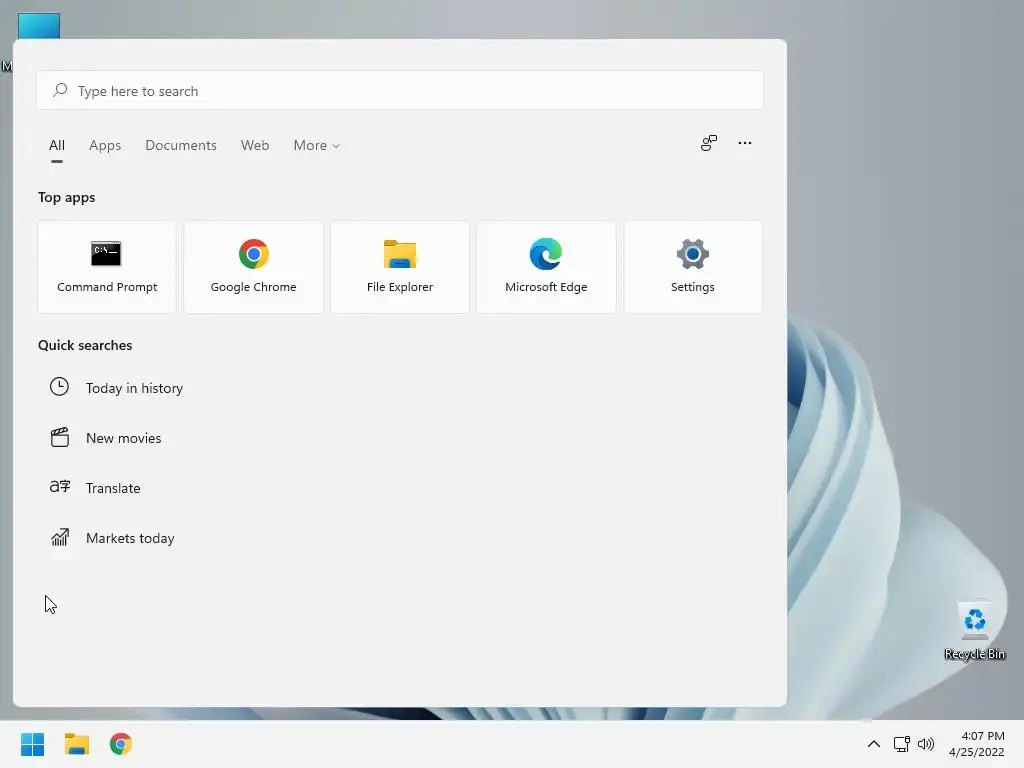The height and width of the screenshot is (768, 1024).
Task: Open File Explorer tile in Top apps
Action: pos(400,267)
